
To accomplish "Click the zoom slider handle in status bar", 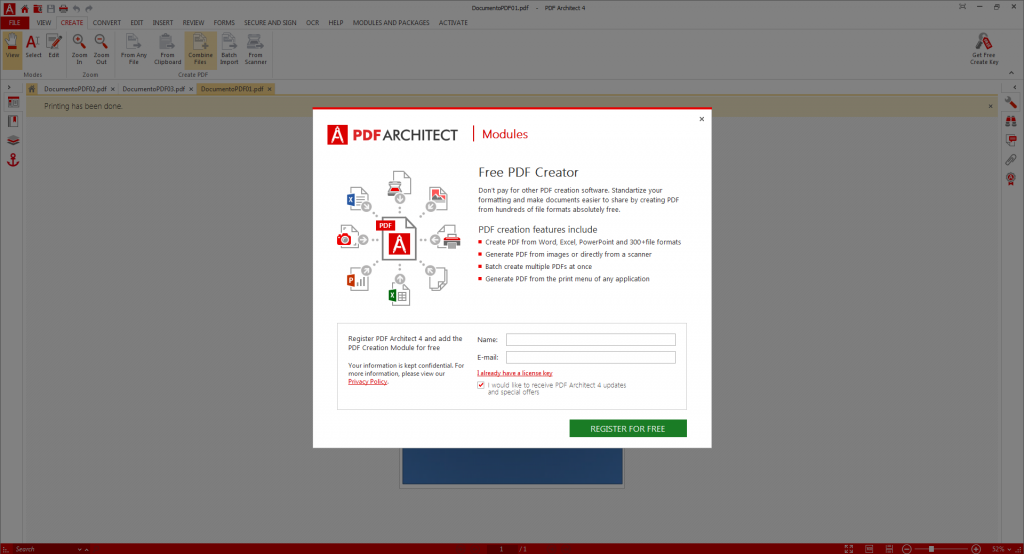I will click(x=931, y=549).
